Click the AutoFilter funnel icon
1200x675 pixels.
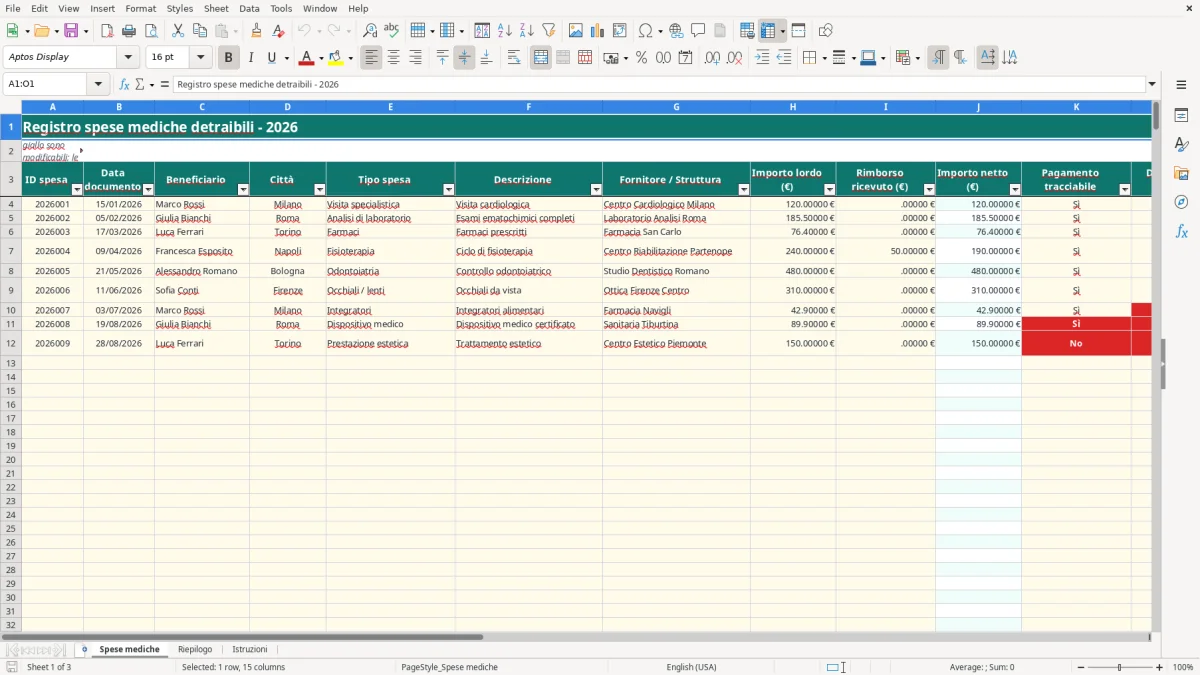[x=549, y=31]
